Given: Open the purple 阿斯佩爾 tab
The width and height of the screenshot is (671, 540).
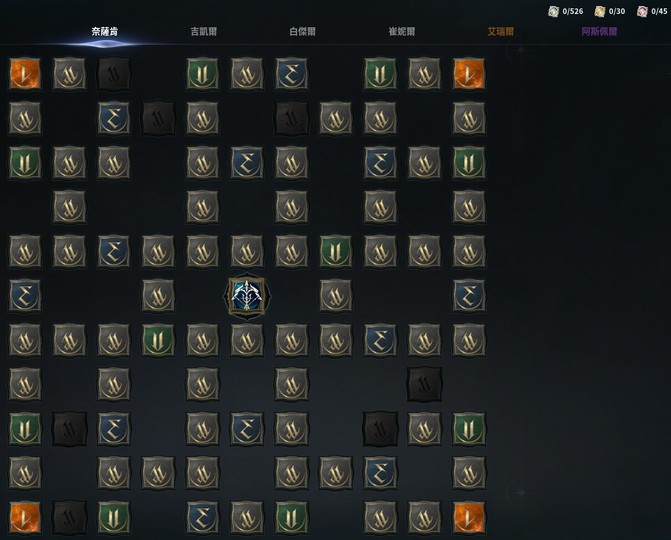Looking at the screenshot, I should pos(600,32).
